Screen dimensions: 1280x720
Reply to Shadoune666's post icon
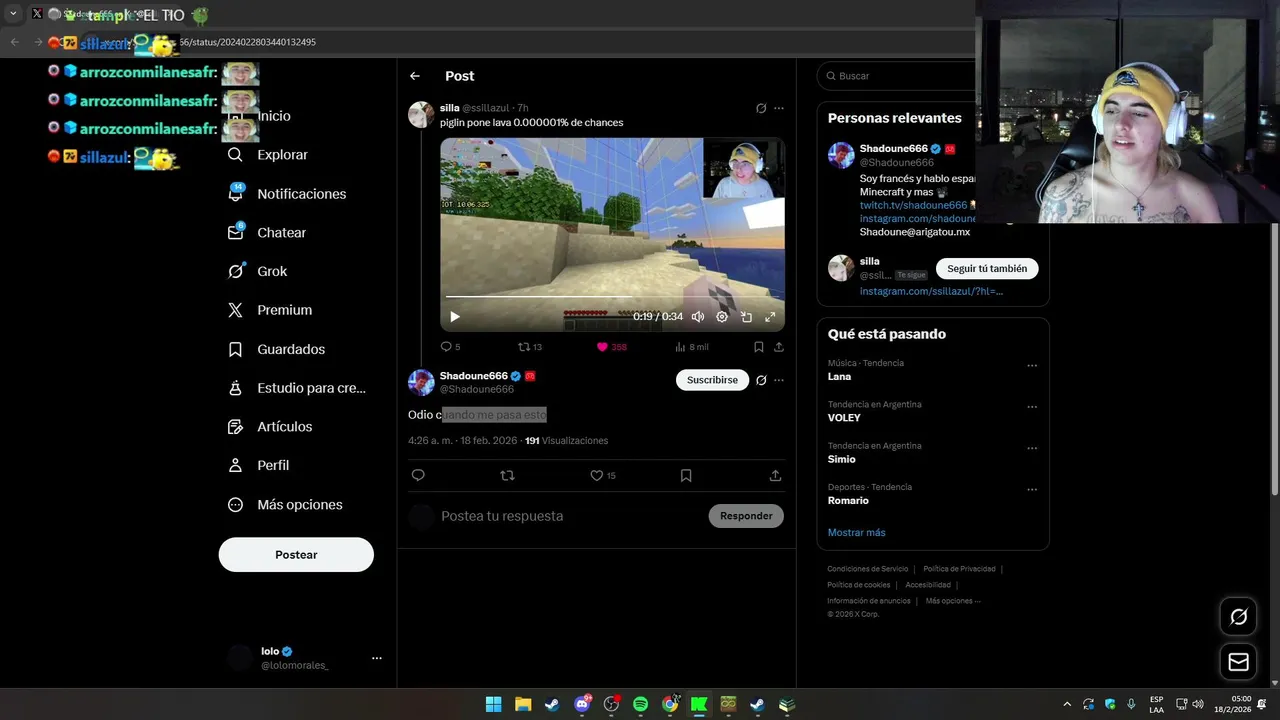pyautogui.click(x=418, y=476)
